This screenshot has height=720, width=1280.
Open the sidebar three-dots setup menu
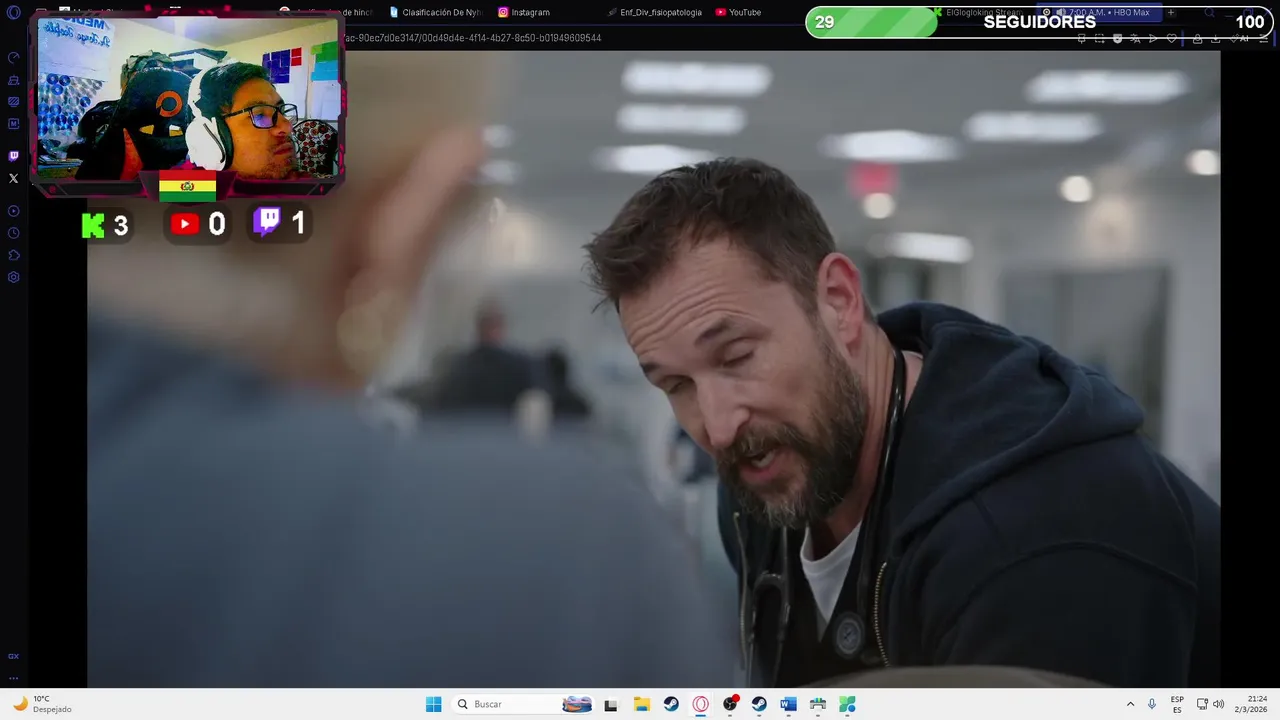coord(13,677)
